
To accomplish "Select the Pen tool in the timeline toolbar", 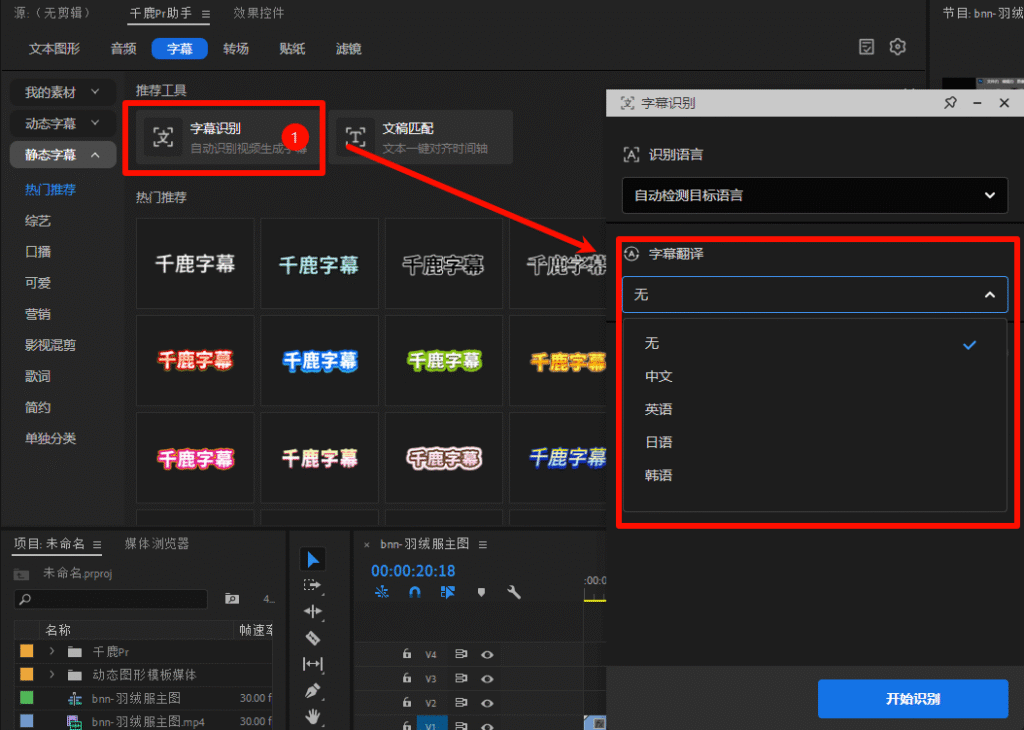I will (313, 690).
